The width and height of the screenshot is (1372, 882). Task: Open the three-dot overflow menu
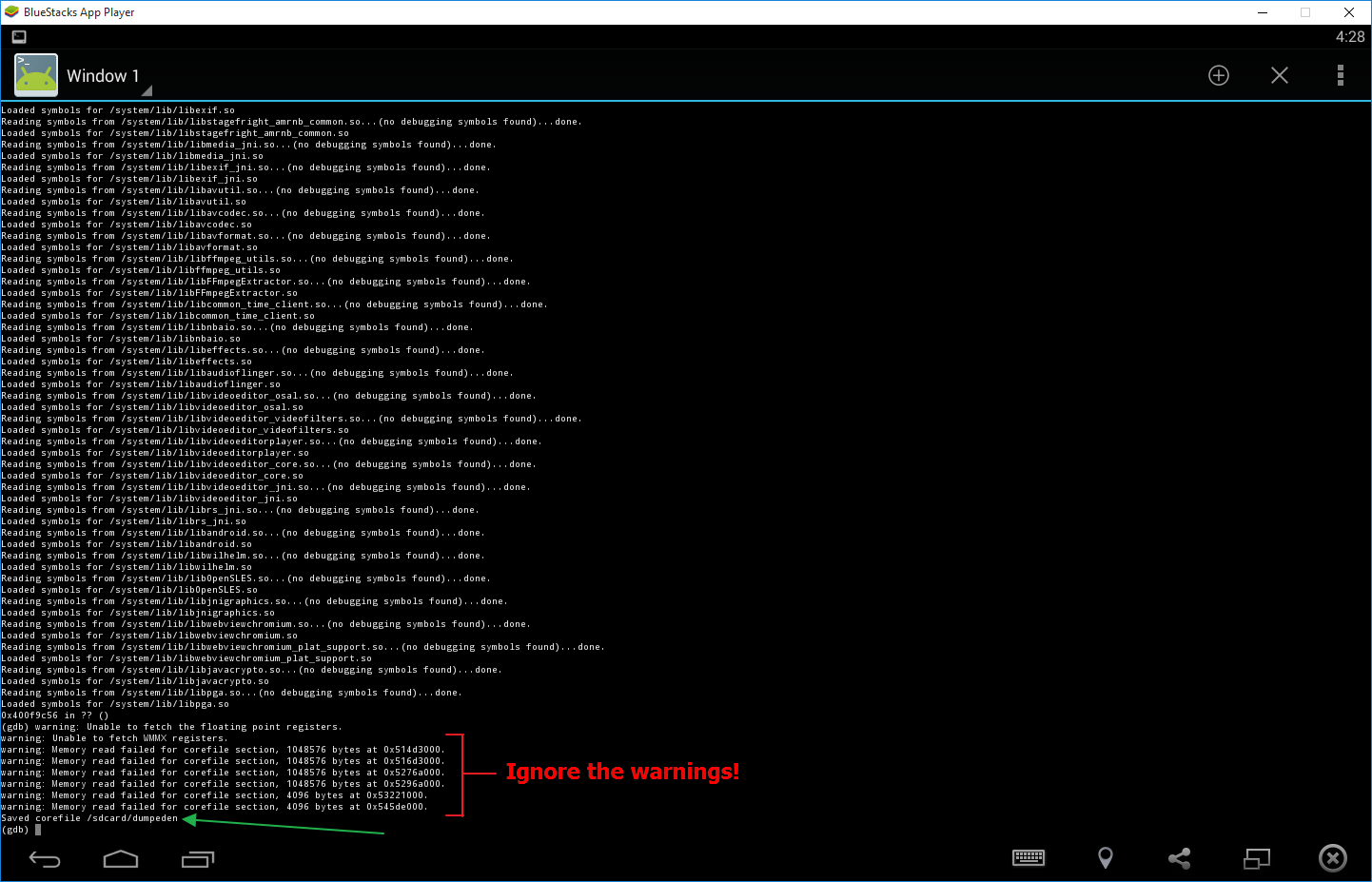click(x=1341, y=75)
